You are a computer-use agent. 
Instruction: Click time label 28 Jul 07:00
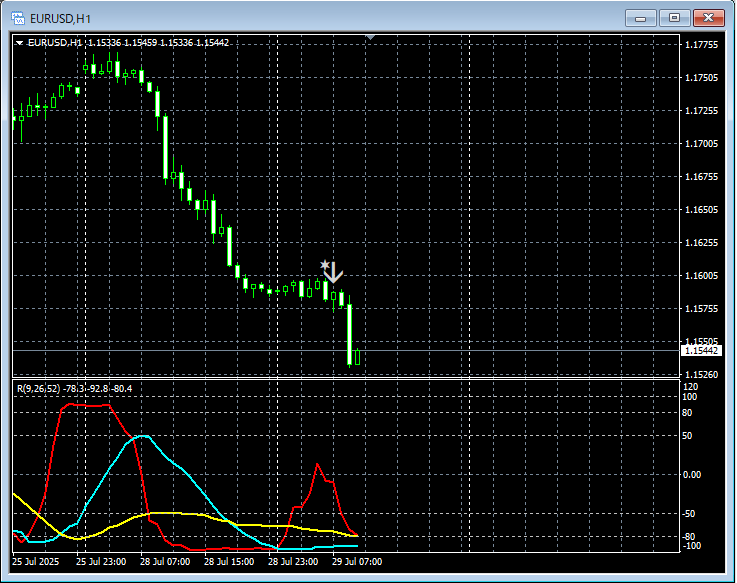(x=165, y=562)
